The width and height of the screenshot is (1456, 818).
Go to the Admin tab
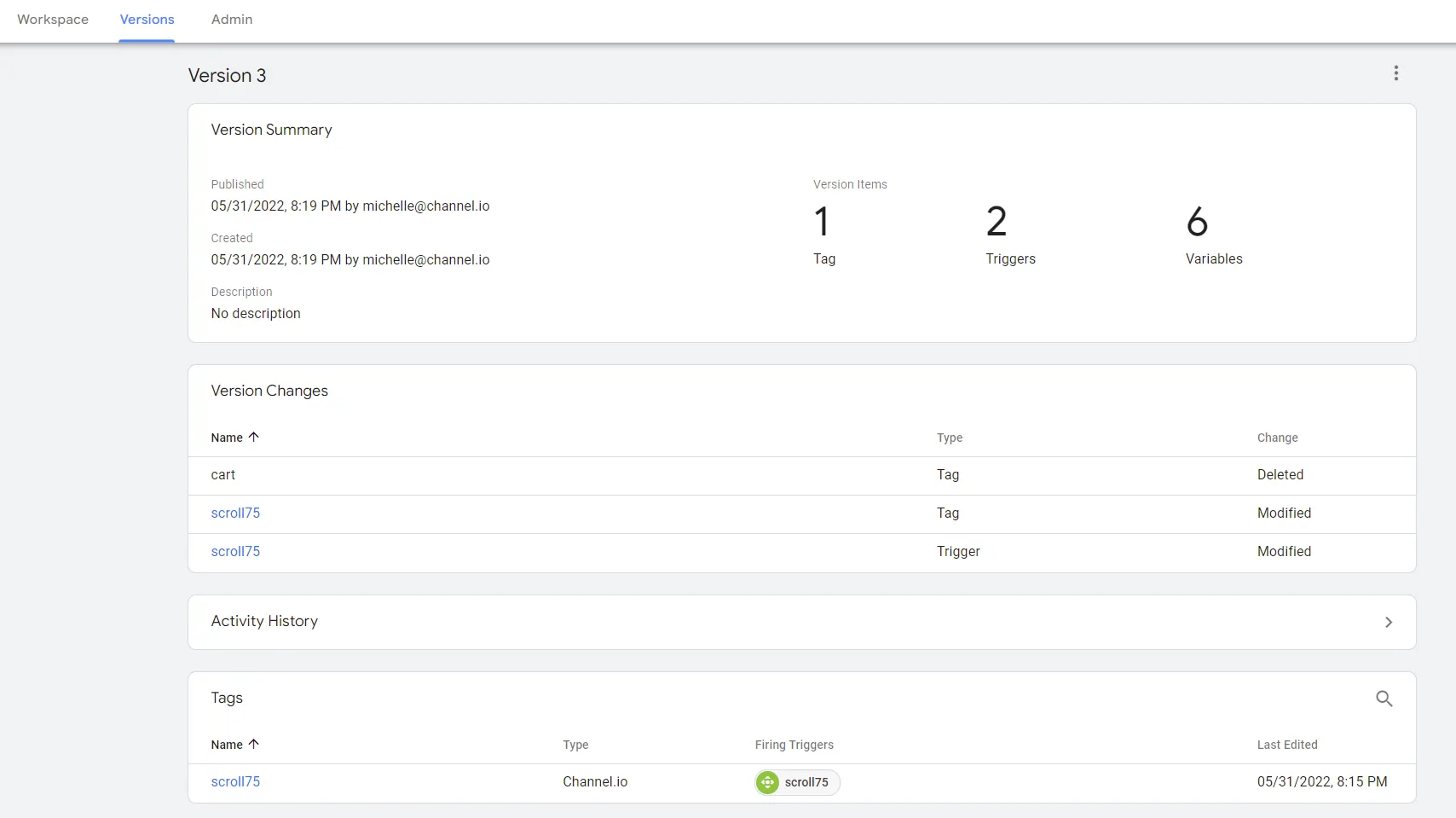click(x=232, y=20)
